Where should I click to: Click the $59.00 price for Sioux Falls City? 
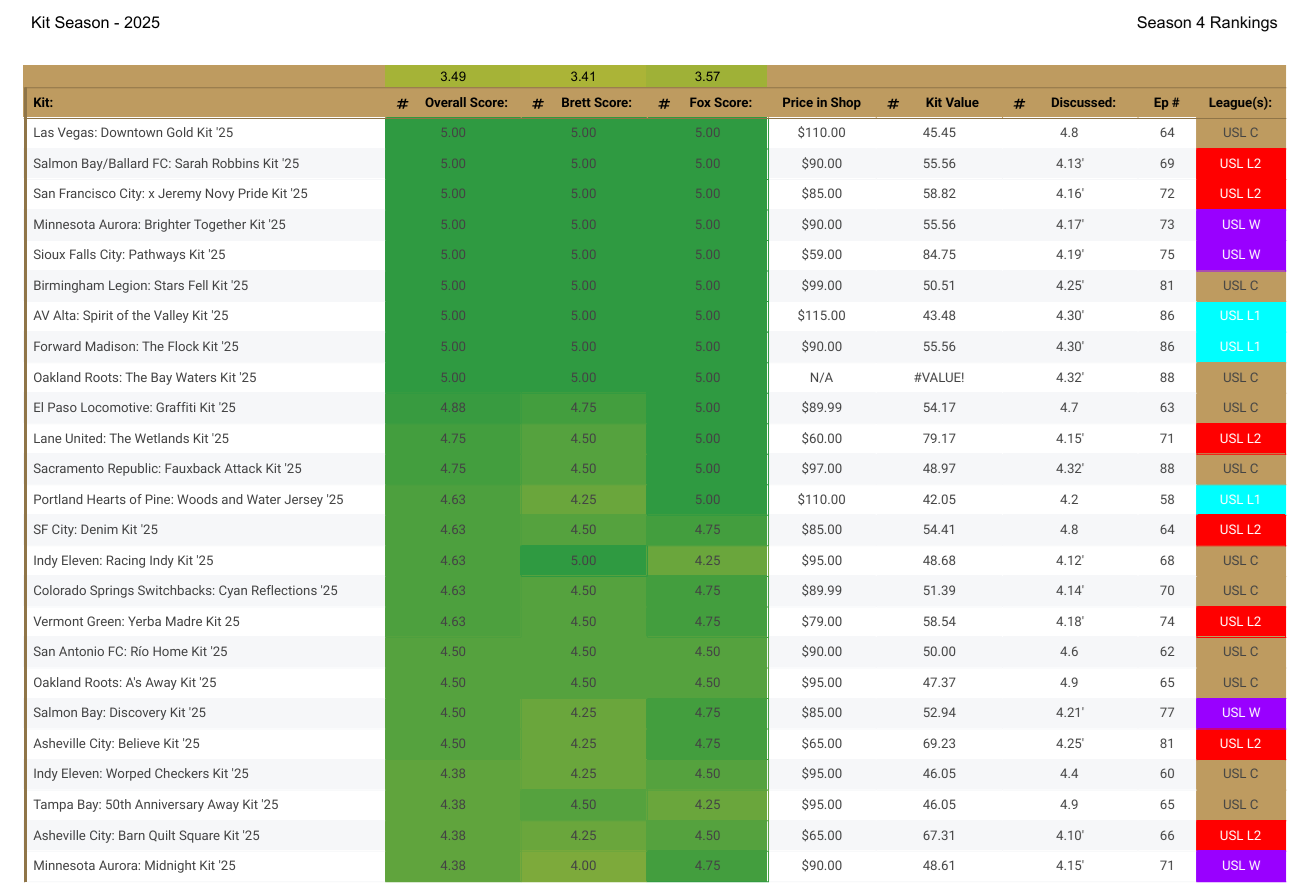821,255
